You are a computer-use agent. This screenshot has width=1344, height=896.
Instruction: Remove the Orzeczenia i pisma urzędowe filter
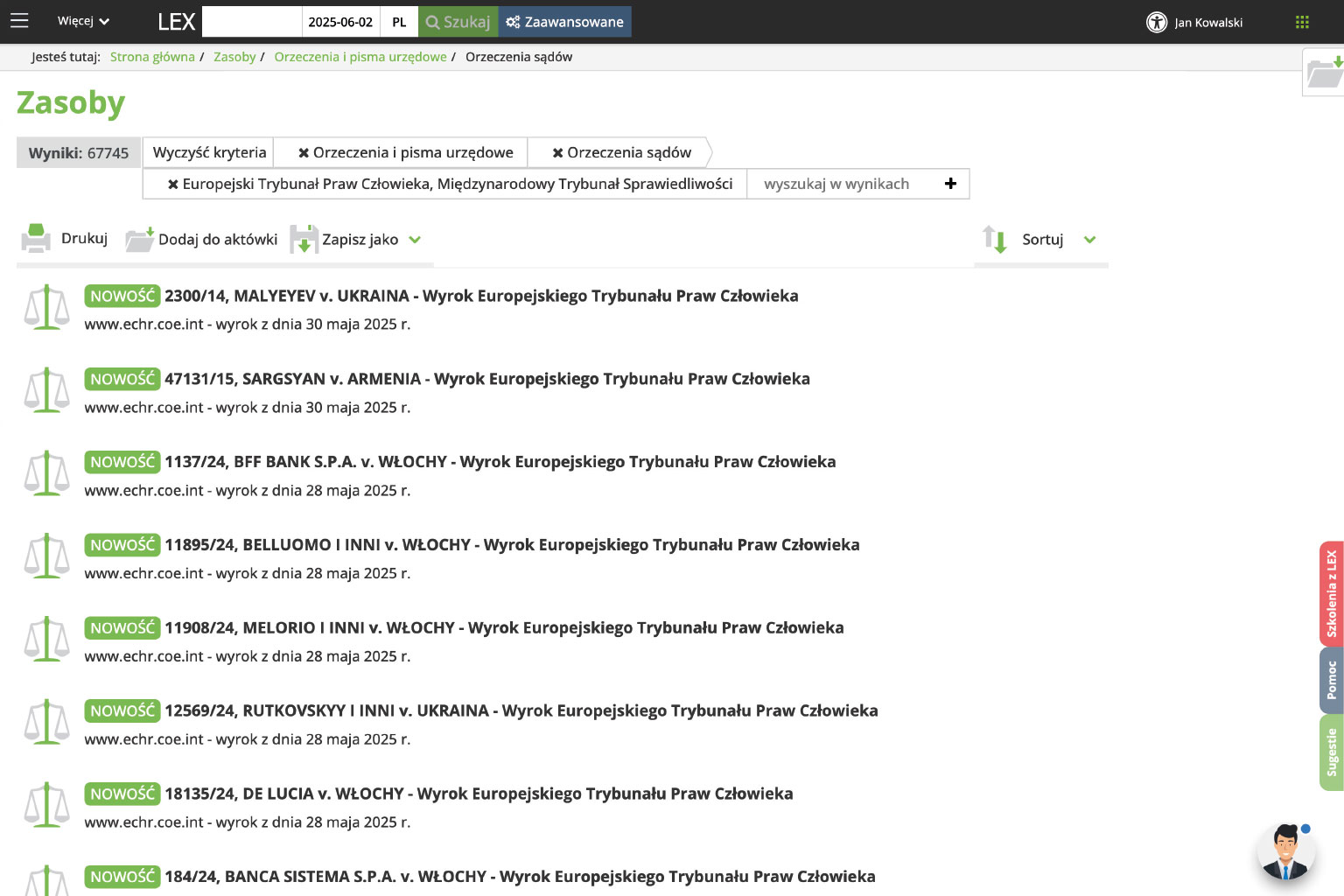304,153
